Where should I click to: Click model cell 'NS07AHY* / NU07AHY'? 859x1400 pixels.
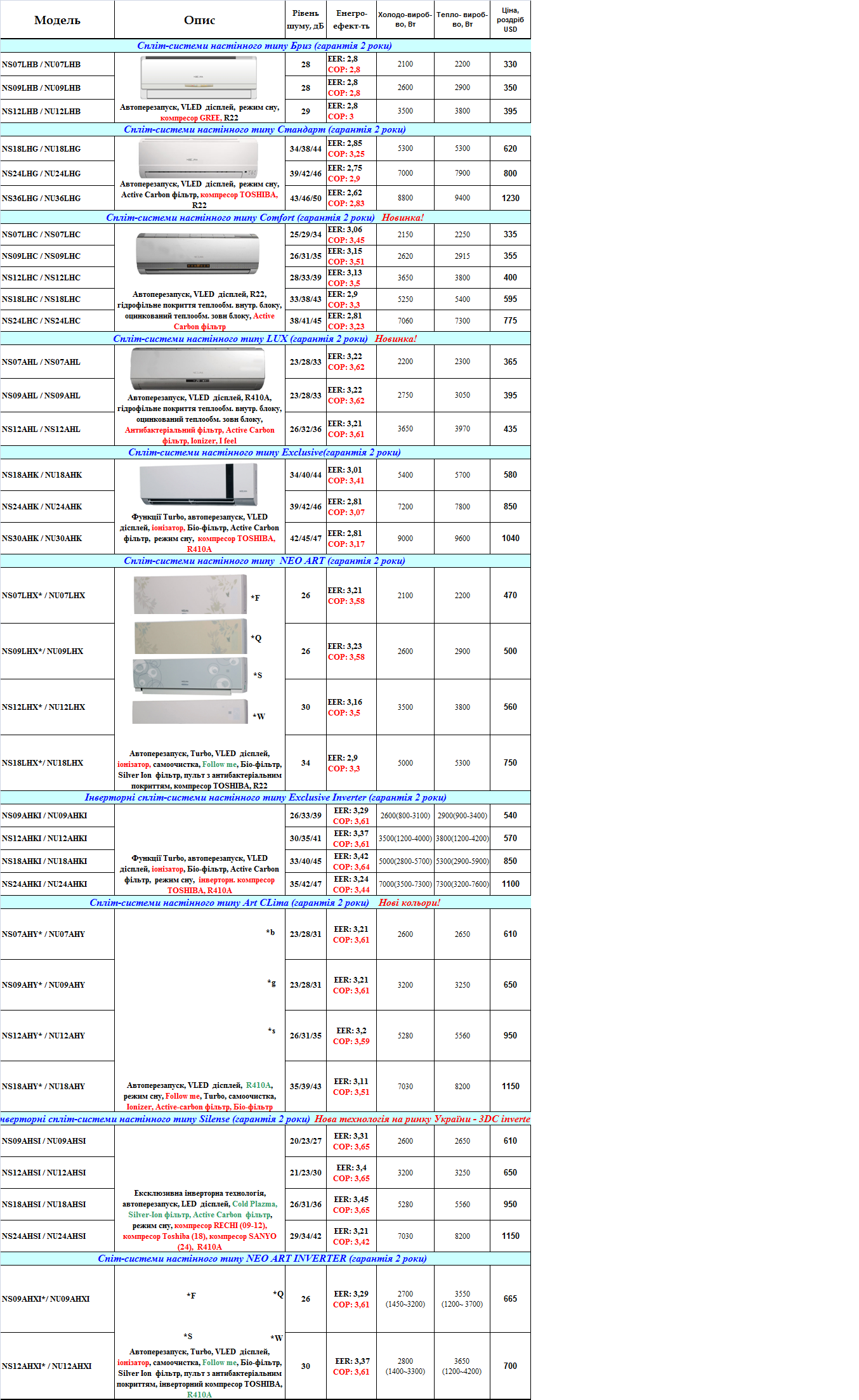(x=57, y=934)
